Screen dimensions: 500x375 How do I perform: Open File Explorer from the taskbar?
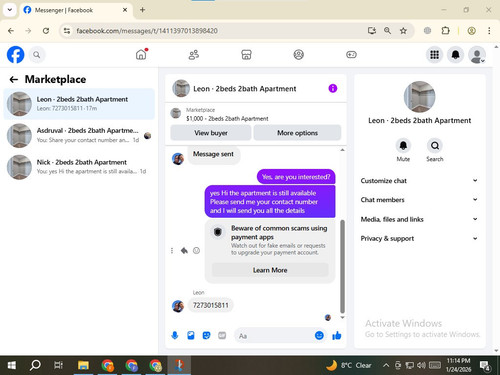pyautogui.click(x=83, y=365)
